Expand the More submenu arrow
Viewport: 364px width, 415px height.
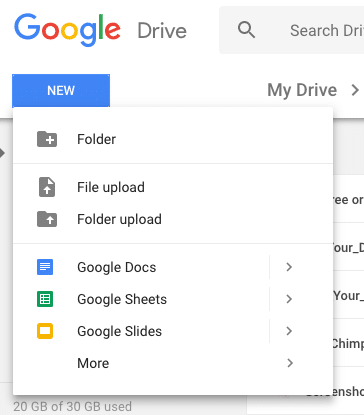coord(290,363)
